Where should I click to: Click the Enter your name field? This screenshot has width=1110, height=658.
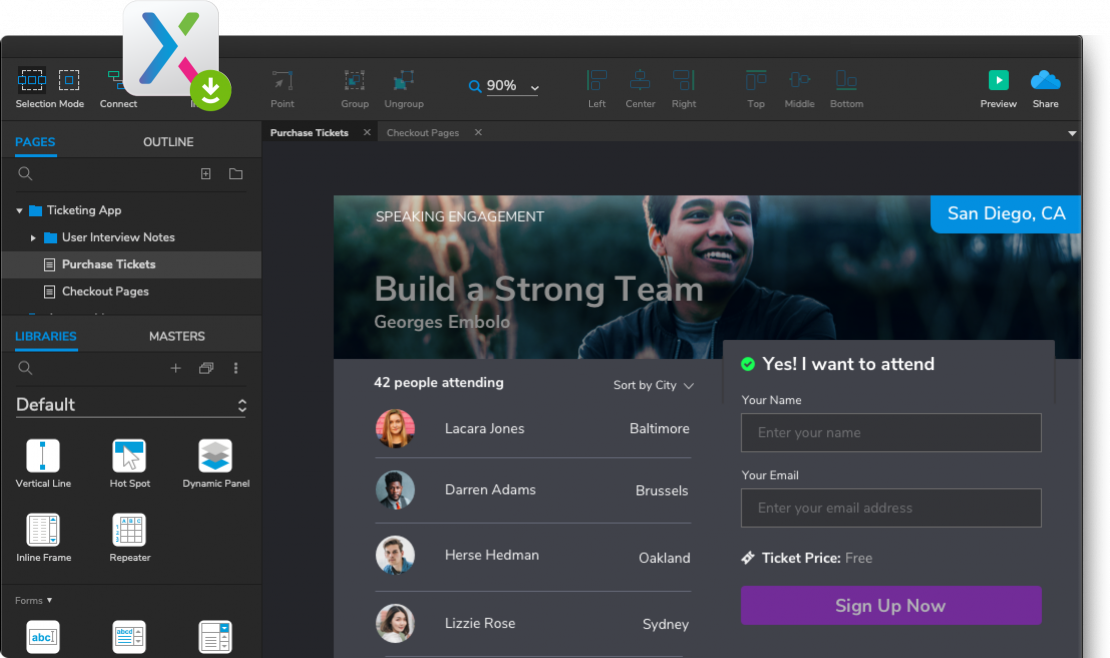click(890, 433)
